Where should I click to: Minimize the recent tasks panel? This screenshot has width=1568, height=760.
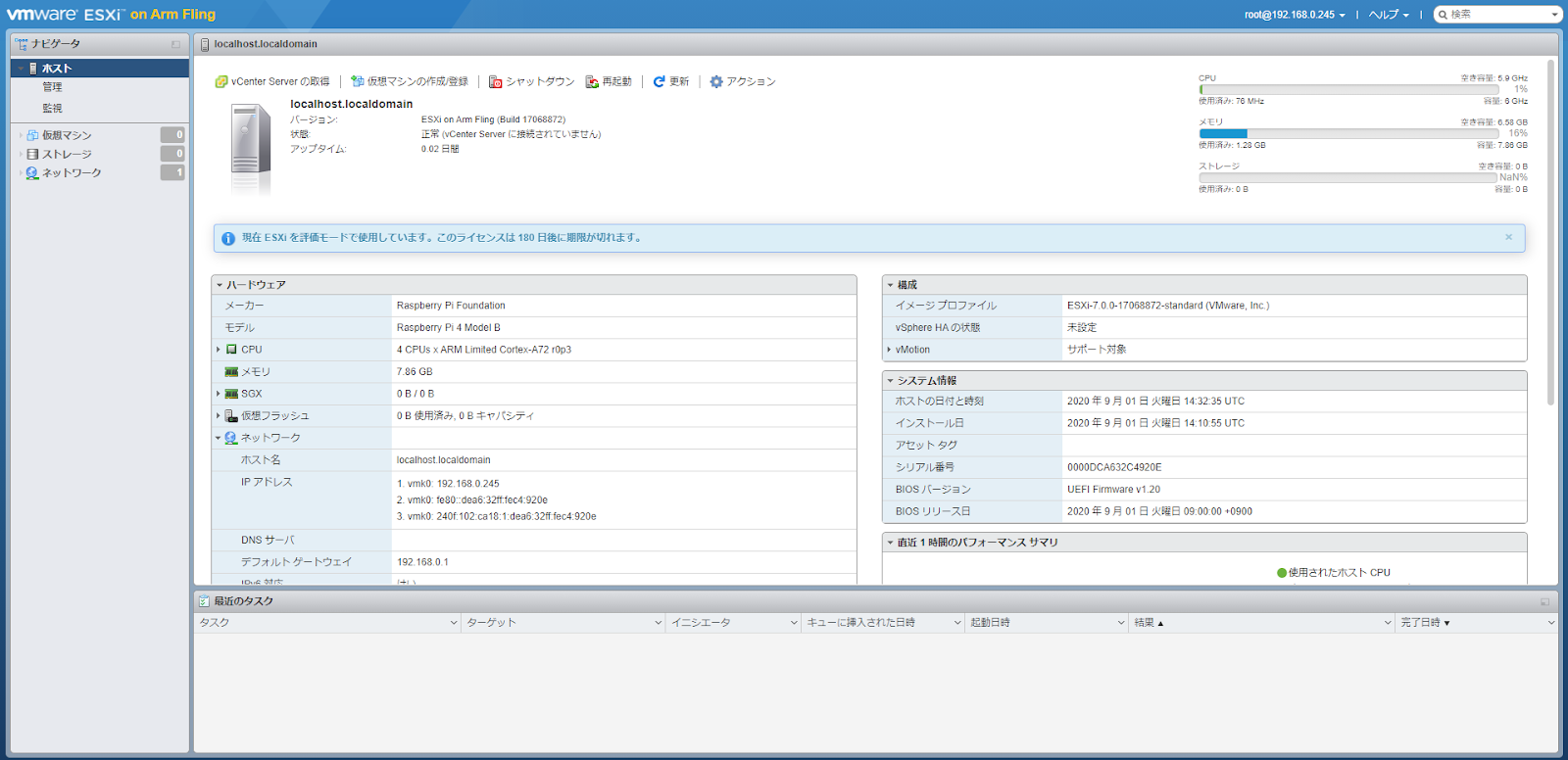[x=1545, y=601]
